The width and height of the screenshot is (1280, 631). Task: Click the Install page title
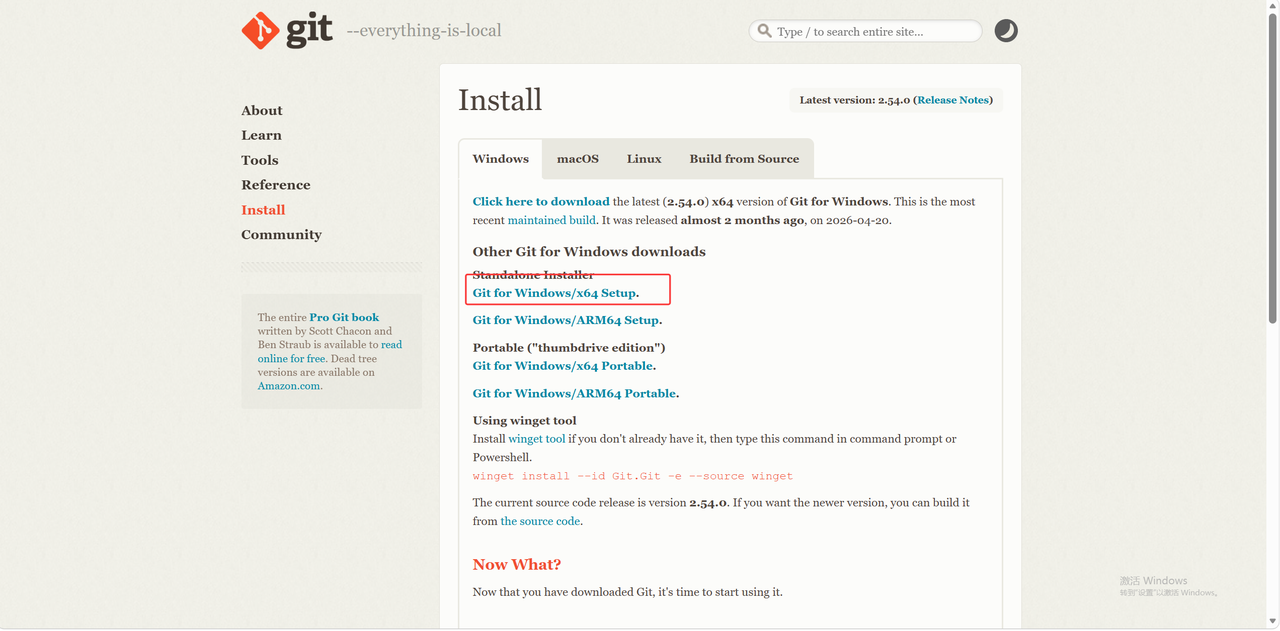click(500, 100)
